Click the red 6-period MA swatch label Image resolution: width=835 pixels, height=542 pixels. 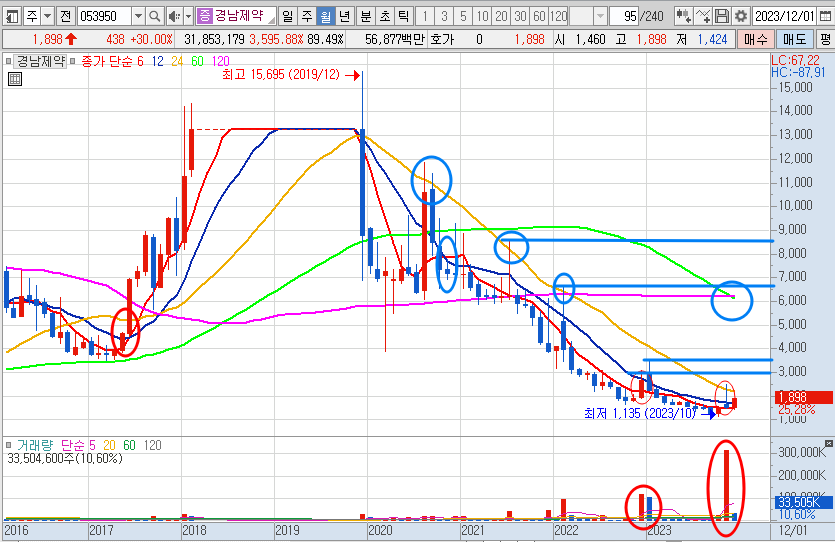(141, 61)
